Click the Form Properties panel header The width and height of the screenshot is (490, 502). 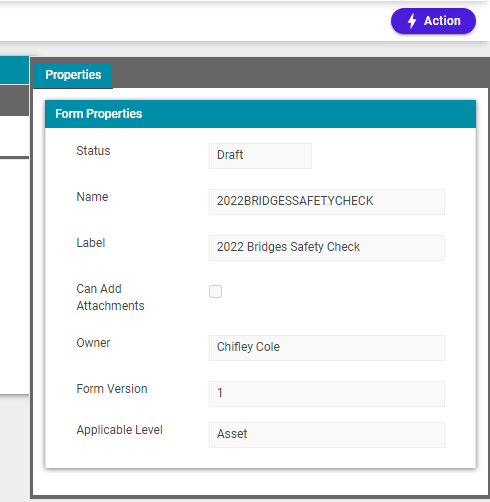pyautogui.click(x=260, y=114)
